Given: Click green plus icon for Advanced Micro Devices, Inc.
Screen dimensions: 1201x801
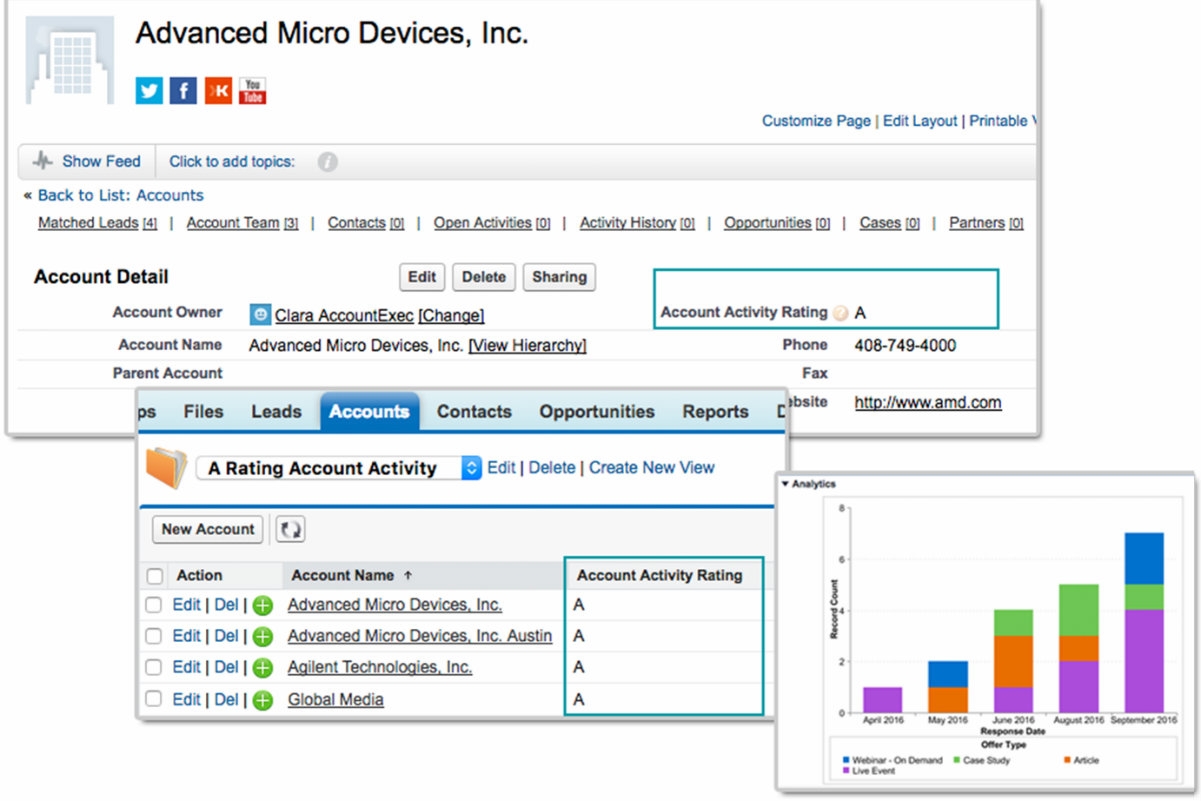Looking at the screenshot, I should point(262,606).
